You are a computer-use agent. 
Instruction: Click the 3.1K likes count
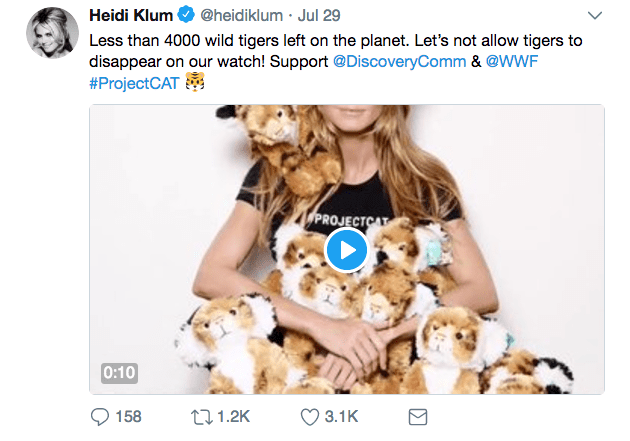click(x=342, y=417)
